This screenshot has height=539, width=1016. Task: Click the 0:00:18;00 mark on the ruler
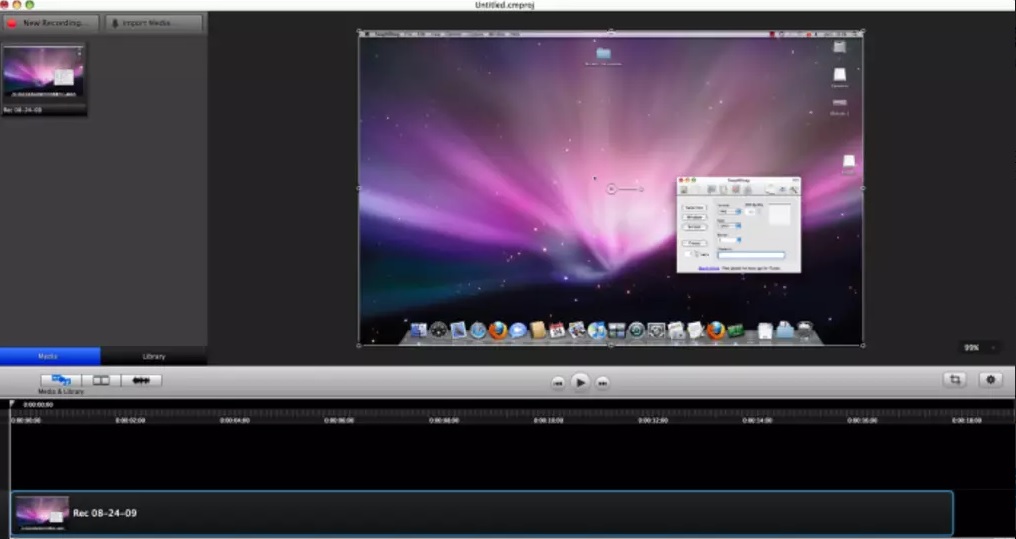point(967,420)
